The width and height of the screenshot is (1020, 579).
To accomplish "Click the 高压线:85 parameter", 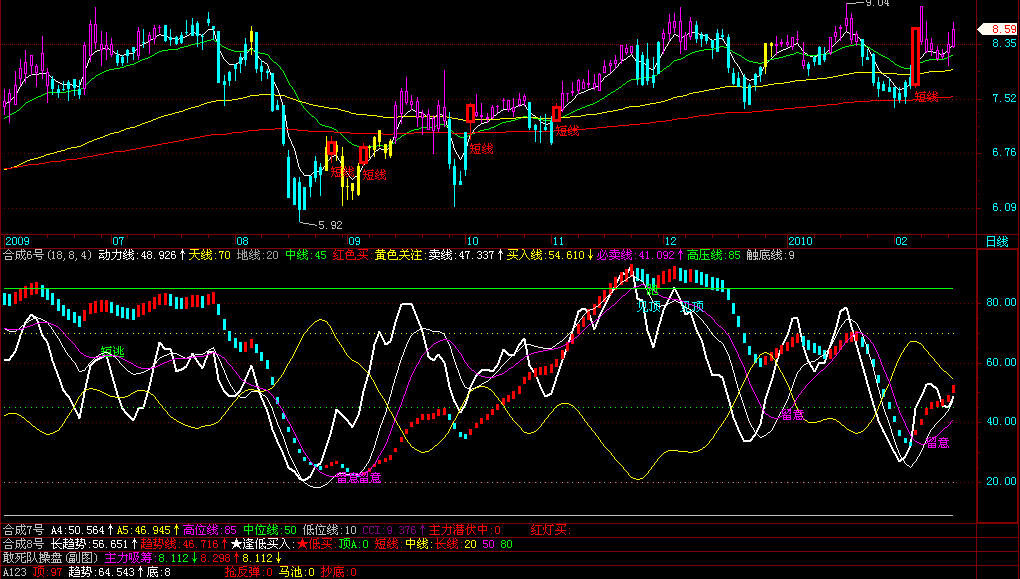I will click(714, 255).
